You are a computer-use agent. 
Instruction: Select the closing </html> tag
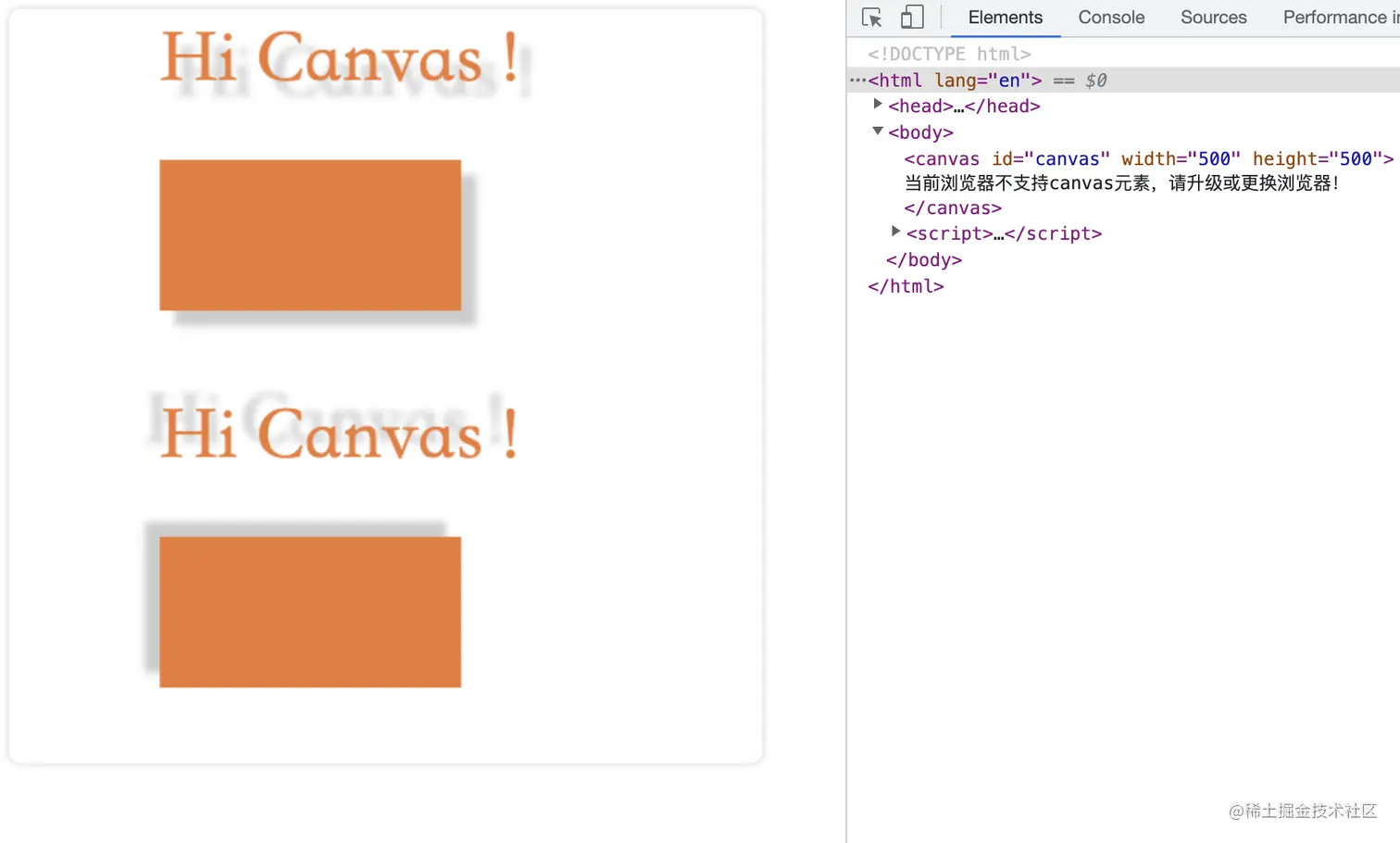pos(906,286)
